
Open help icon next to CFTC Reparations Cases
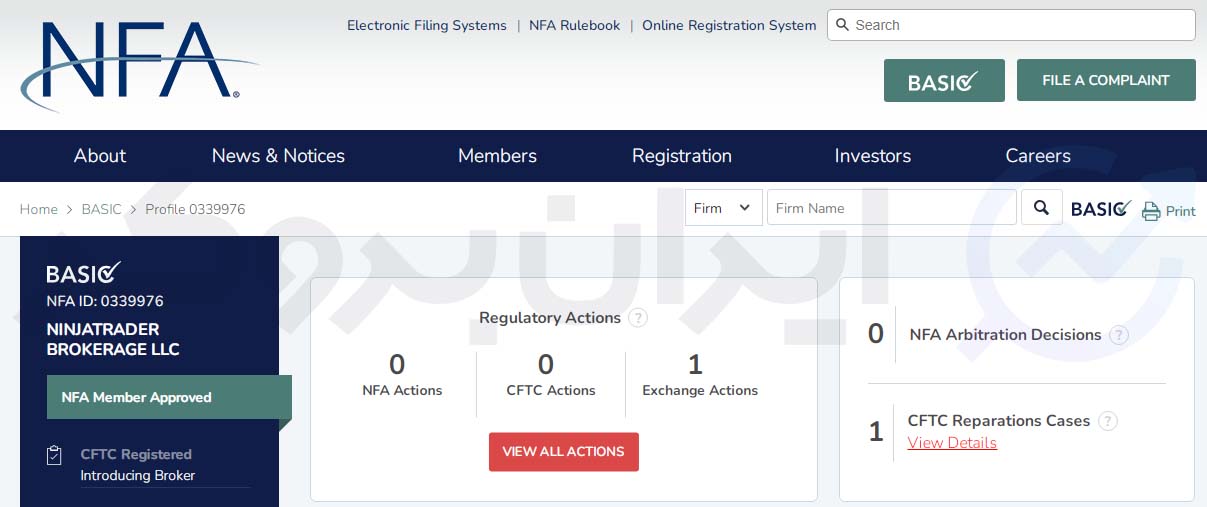coord(1107,421)
